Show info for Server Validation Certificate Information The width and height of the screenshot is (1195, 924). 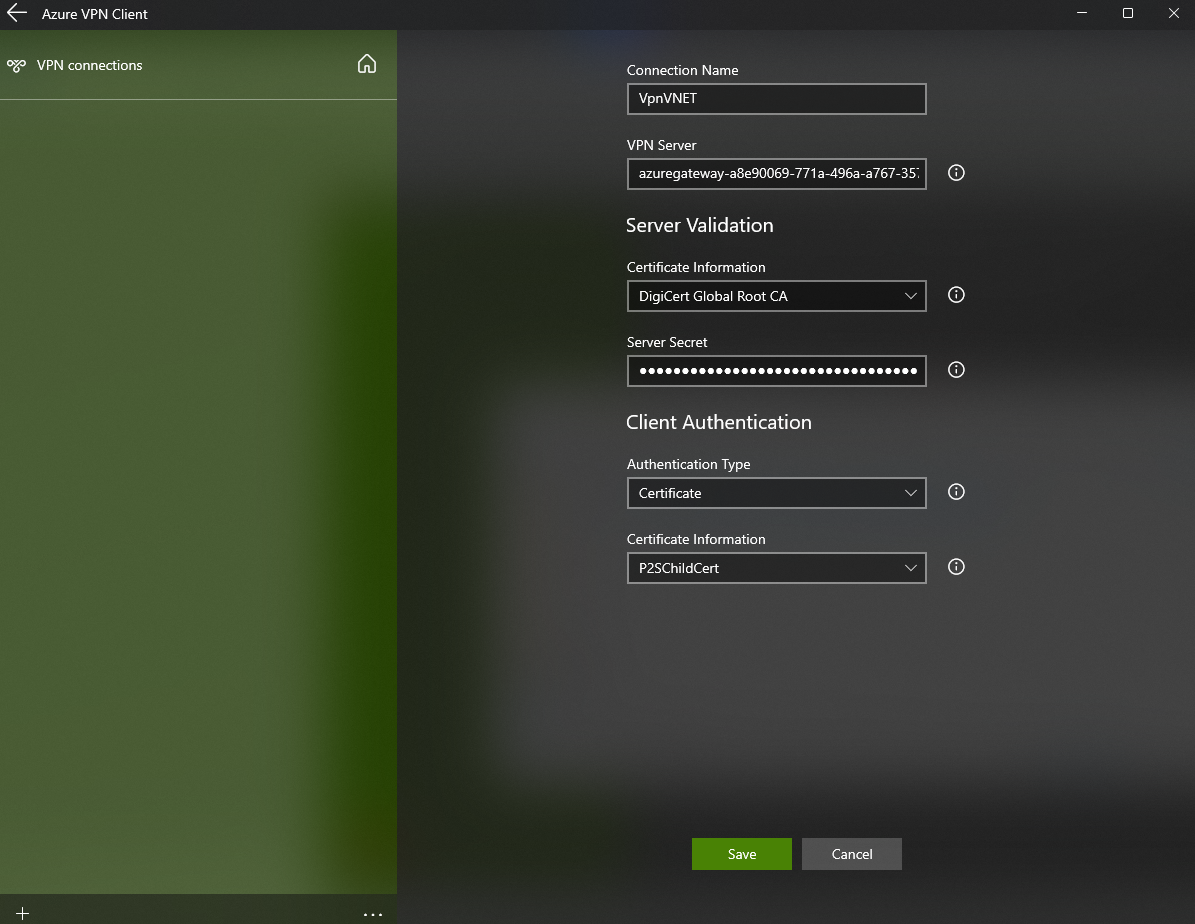coord(956,295)
